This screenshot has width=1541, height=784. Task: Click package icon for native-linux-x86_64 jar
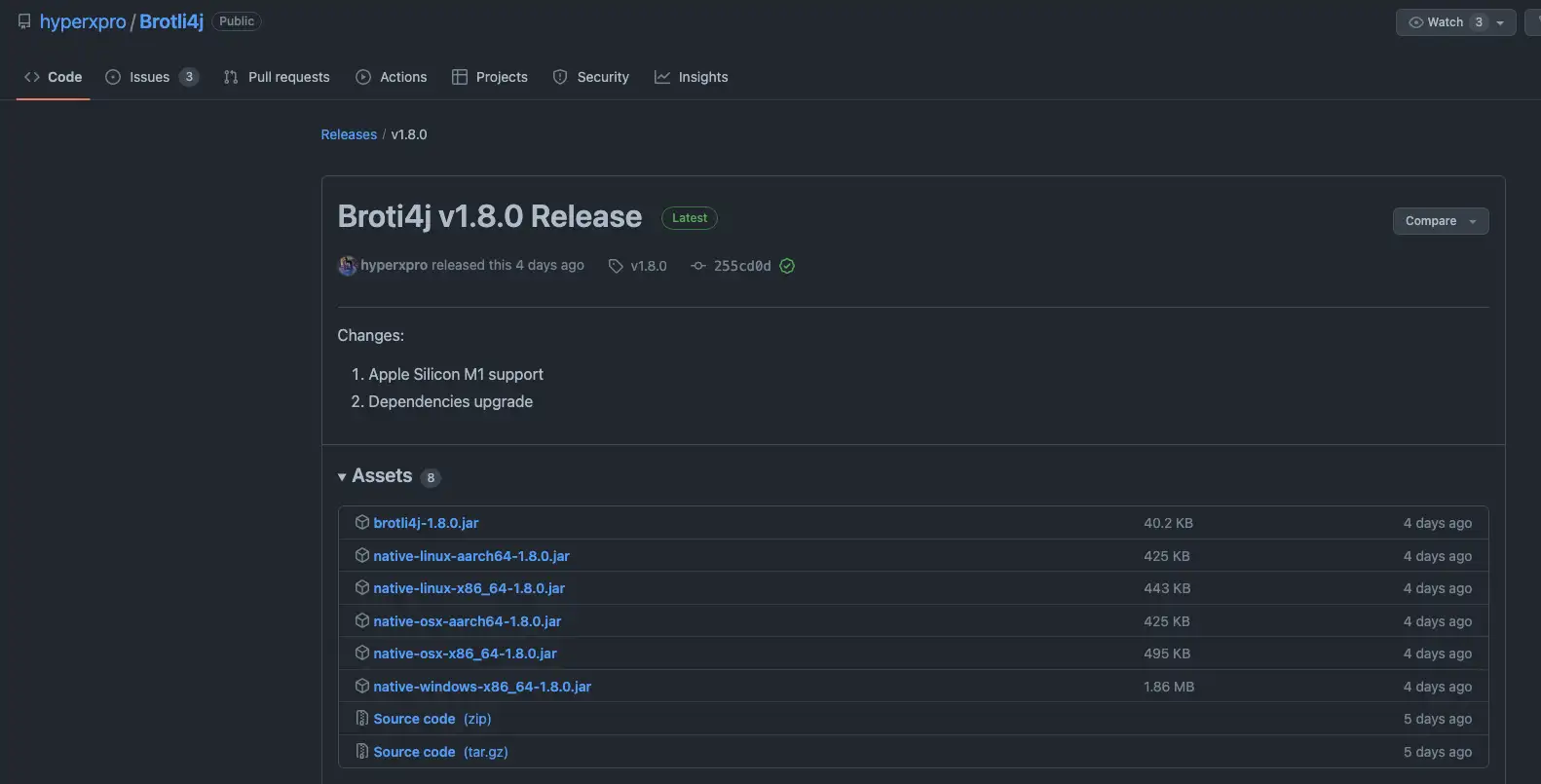click(x=362, y=587)
